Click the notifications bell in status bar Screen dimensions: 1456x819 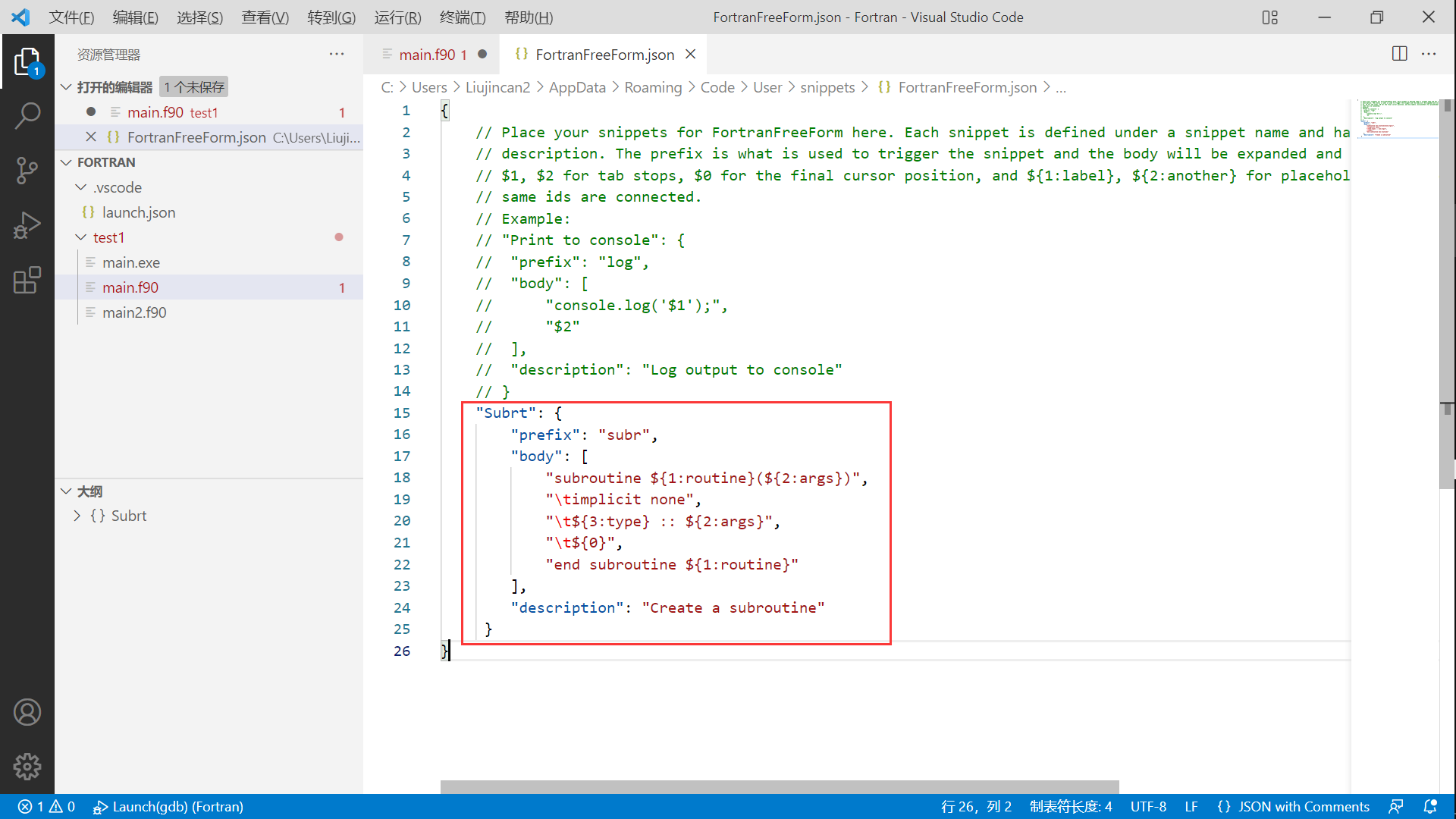coord(1430,807)
